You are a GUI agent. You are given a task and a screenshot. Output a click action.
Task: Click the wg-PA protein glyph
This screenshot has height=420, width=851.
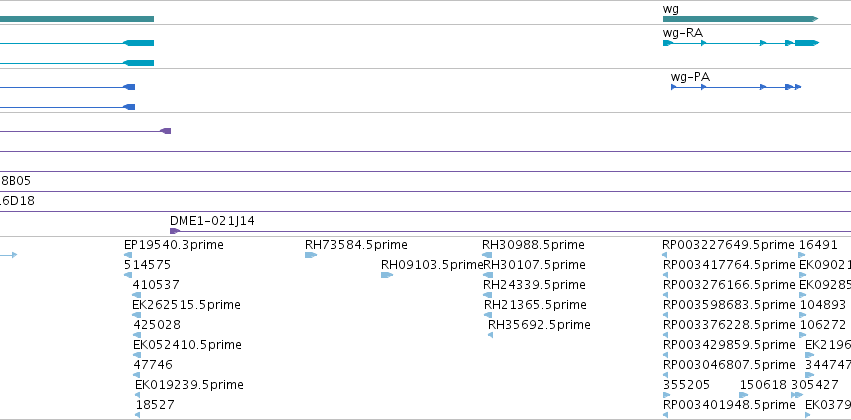point(736,87)
